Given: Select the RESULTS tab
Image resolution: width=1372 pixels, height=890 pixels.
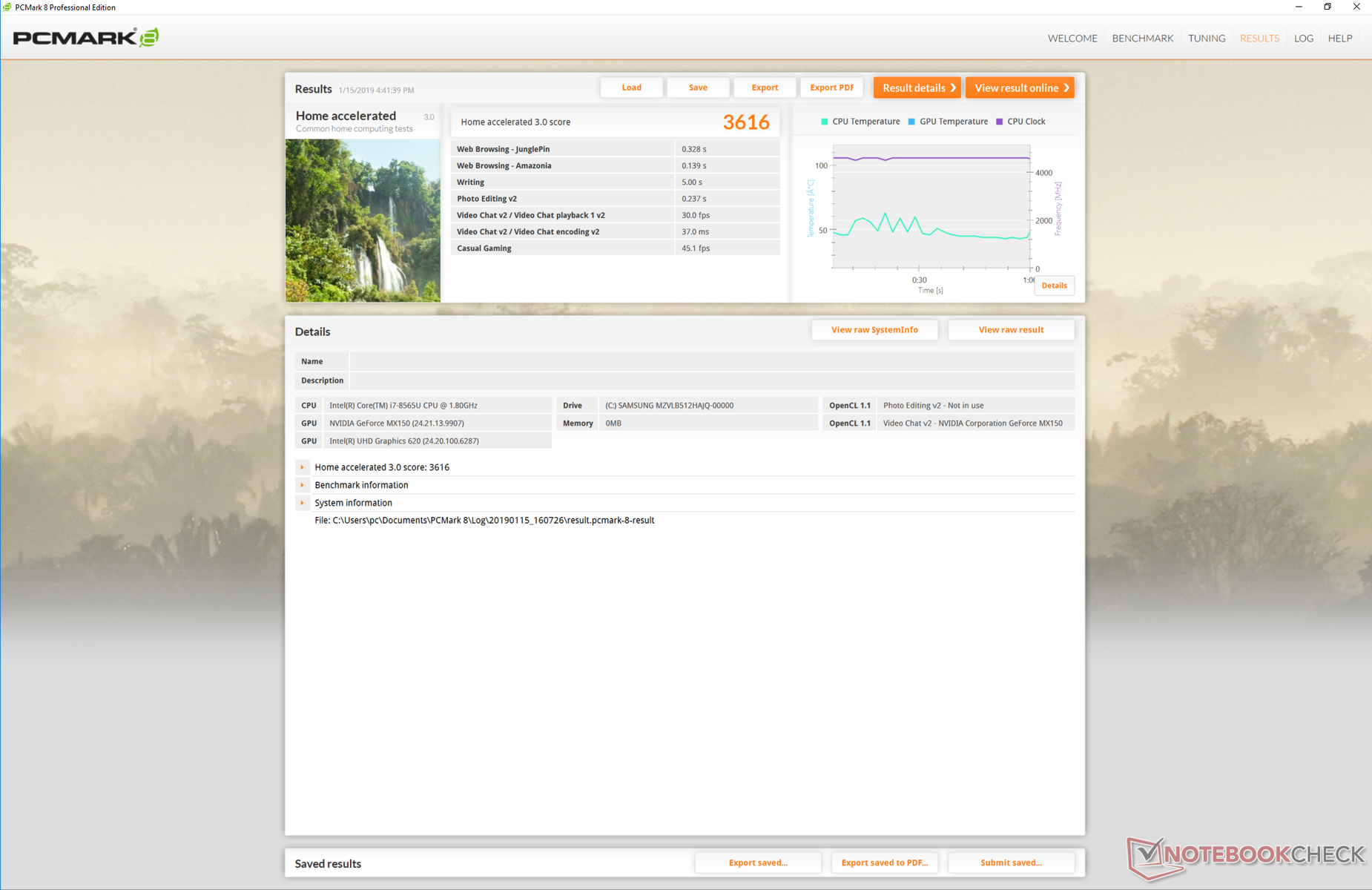Looking at the screenshot, I should [x=1259, y=38].
